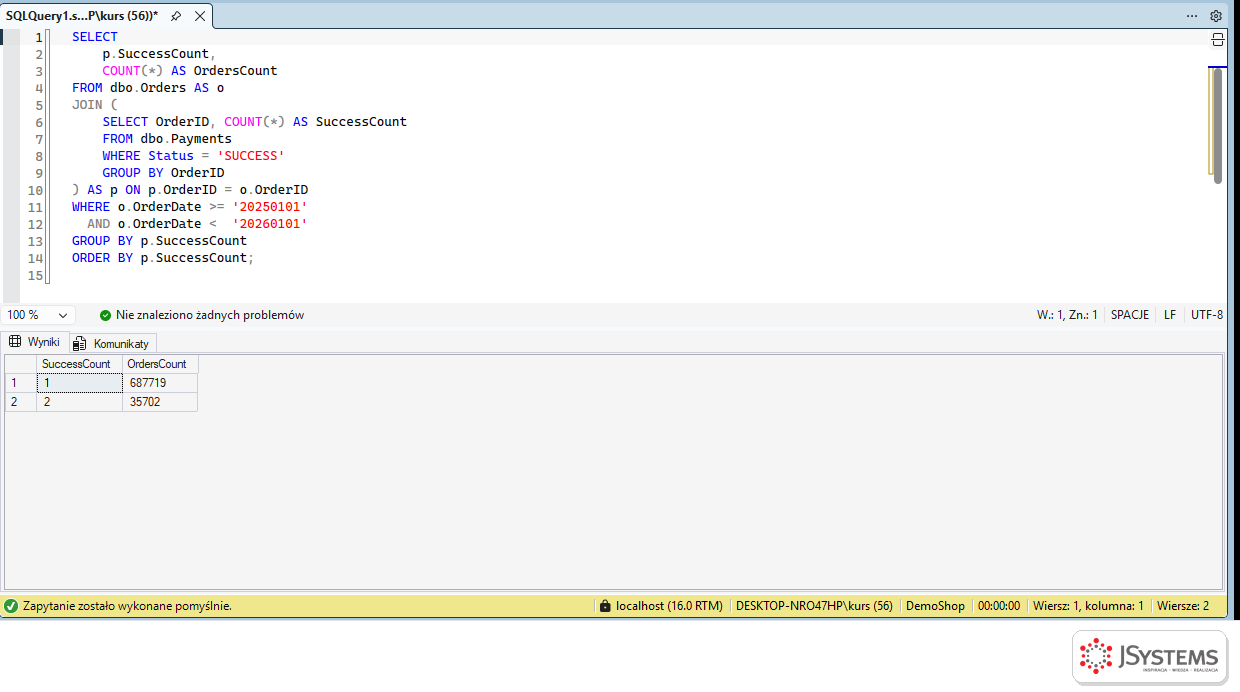Click 'localhost (16.0 RTM)' in status bar

tap(669, 606)
